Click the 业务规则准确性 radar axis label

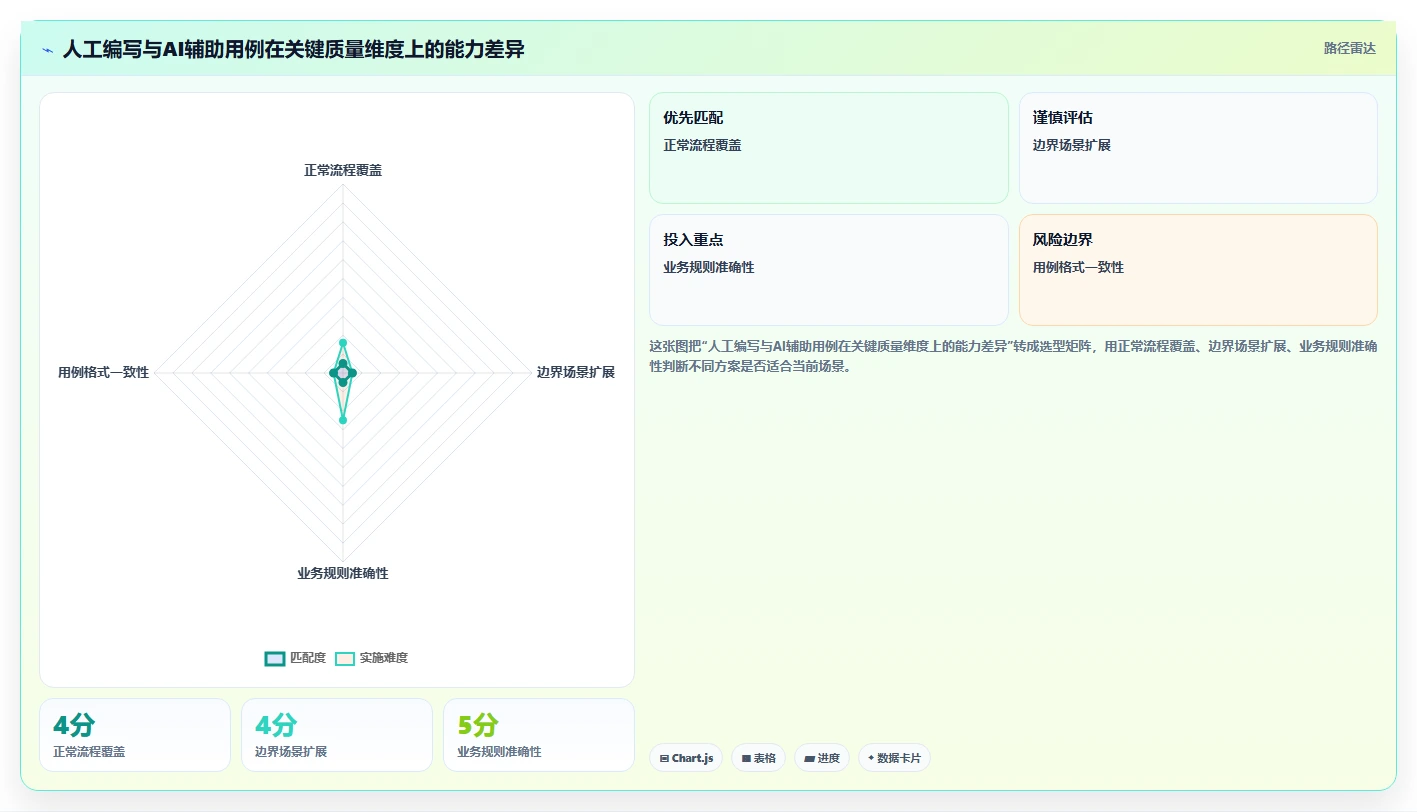[343, 573]
